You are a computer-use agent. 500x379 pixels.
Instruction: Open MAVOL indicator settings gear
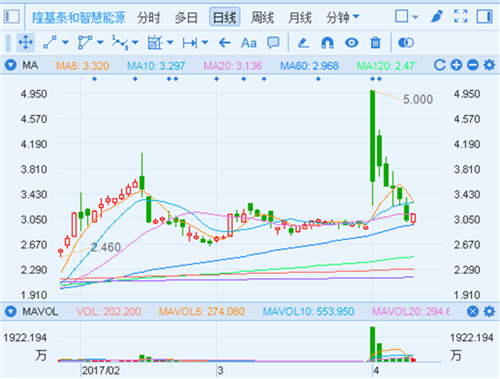click(x=489, y=312)
